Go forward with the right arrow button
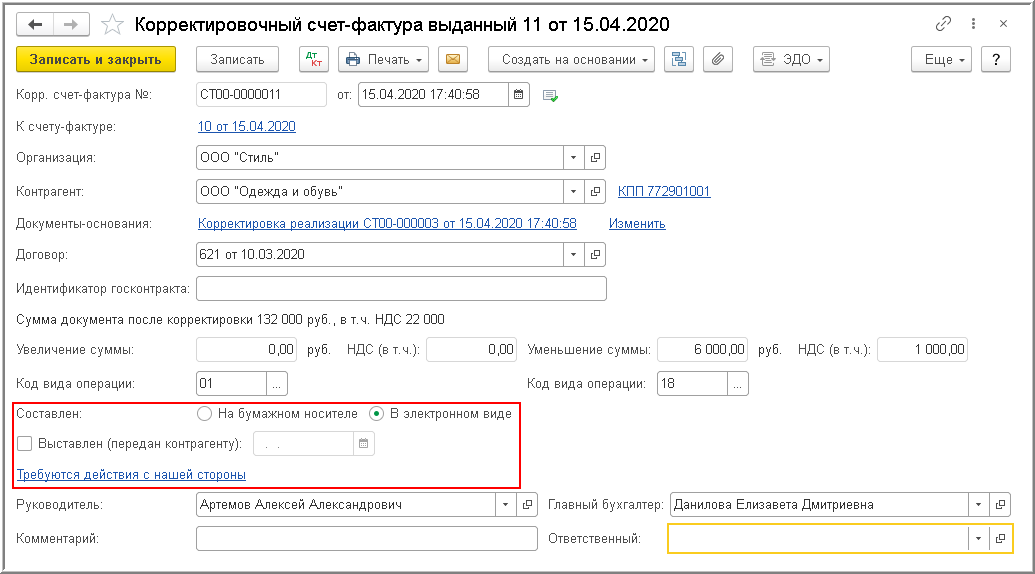This screenshot has height=574, width=1035. [71, 24]
